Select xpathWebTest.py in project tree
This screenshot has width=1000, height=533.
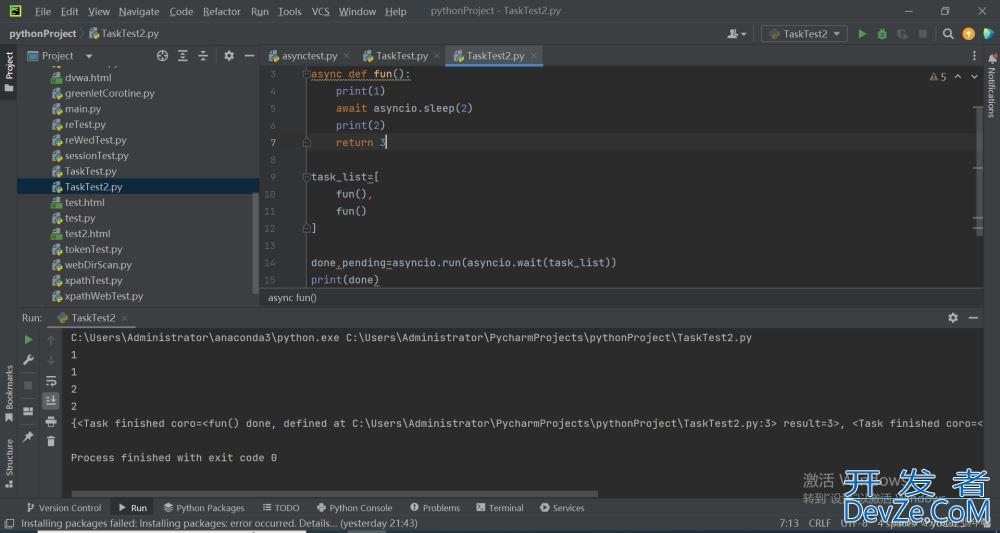(x=104, y=296)
